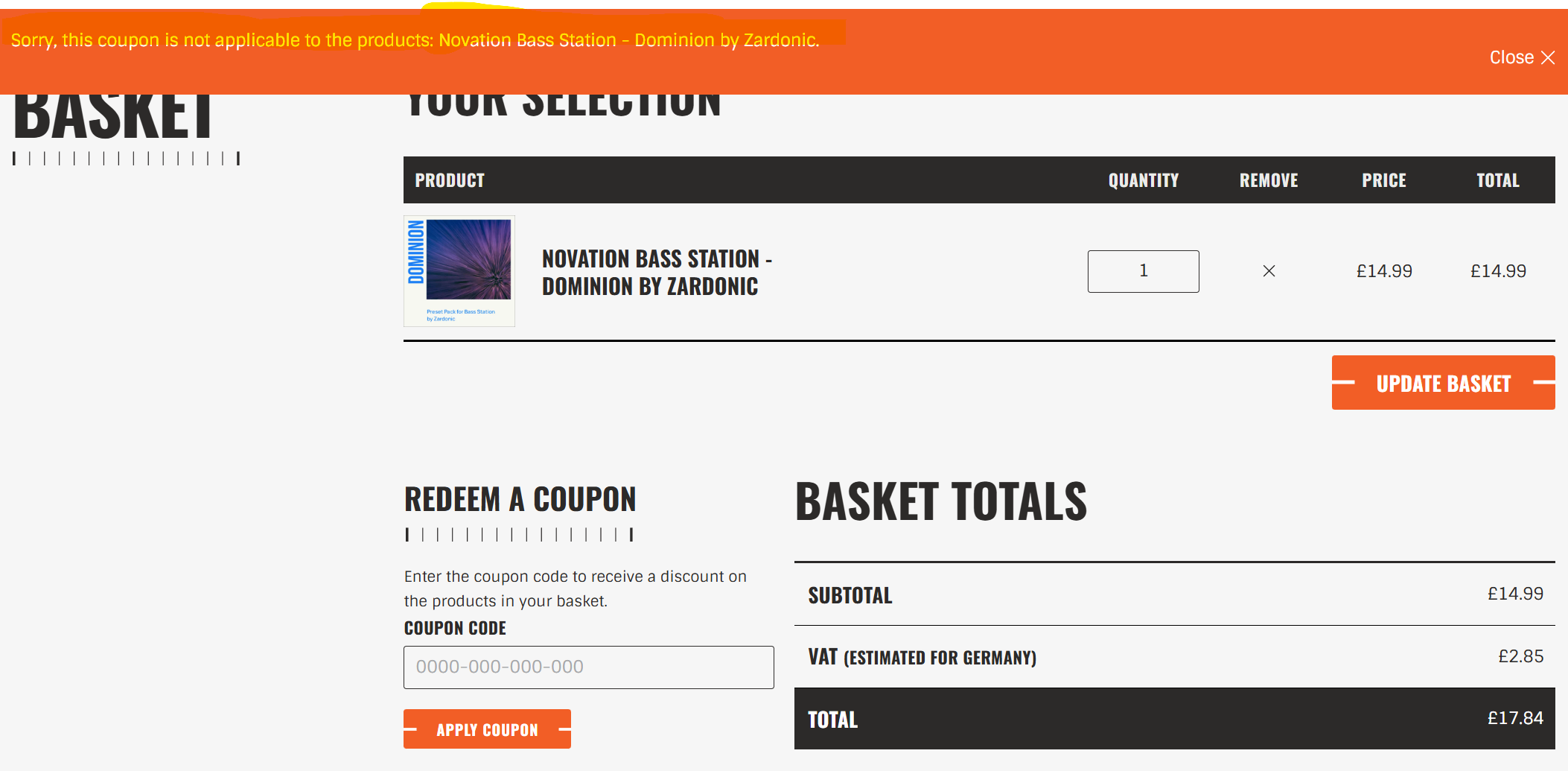Click the VAT estimated for Germany label
The height and width of the screenshot is (771, 1568).
922,657
